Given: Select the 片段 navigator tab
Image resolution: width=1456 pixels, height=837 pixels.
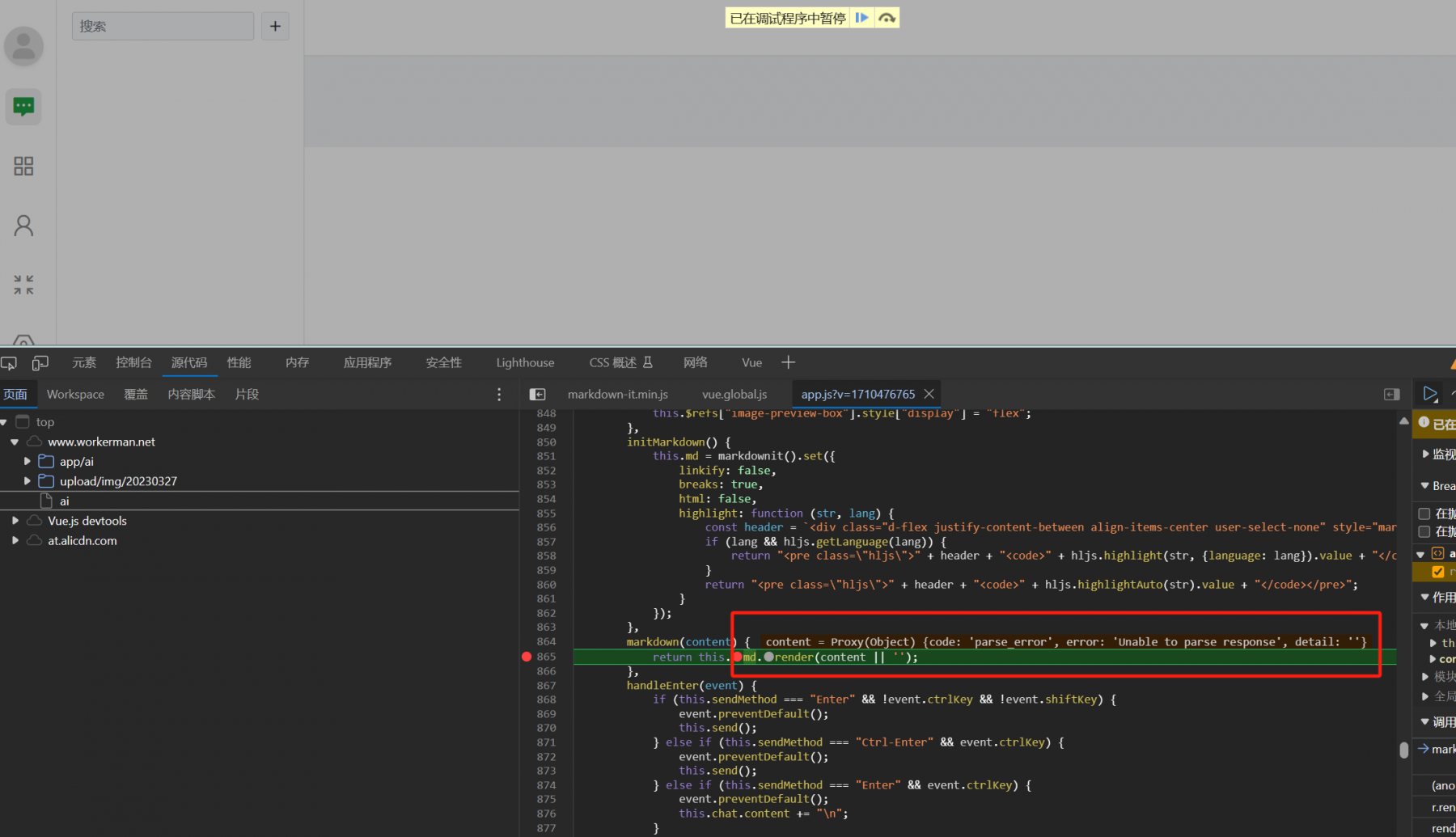Looking at the screenshot, I should [247, 394].
